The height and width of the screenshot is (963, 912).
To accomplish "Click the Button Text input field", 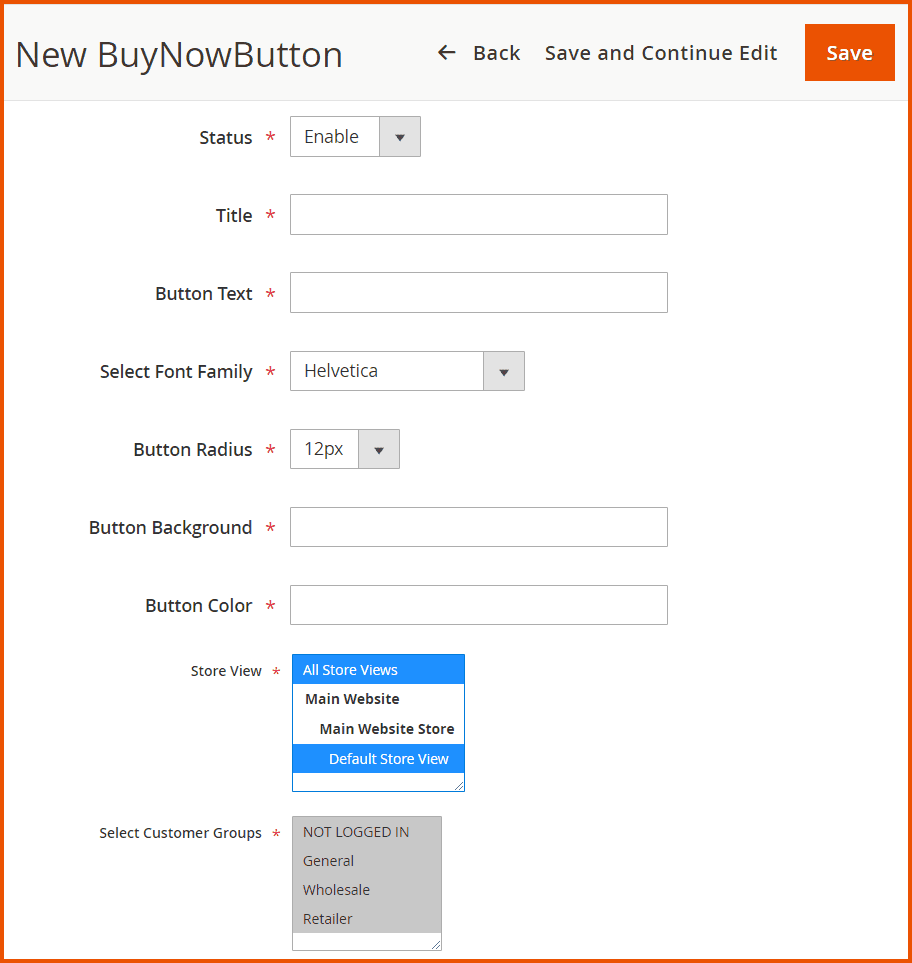I will tap(478, 292).
